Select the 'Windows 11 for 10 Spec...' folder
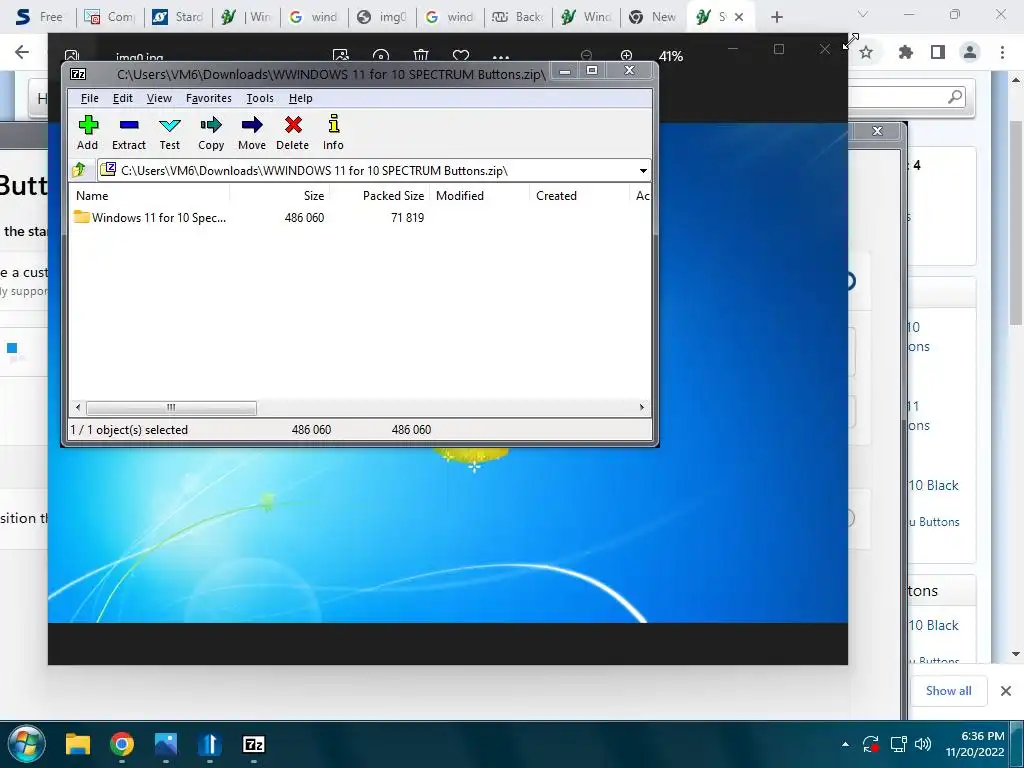Viewport: 1024px width, 768px height. coord(150,217)
